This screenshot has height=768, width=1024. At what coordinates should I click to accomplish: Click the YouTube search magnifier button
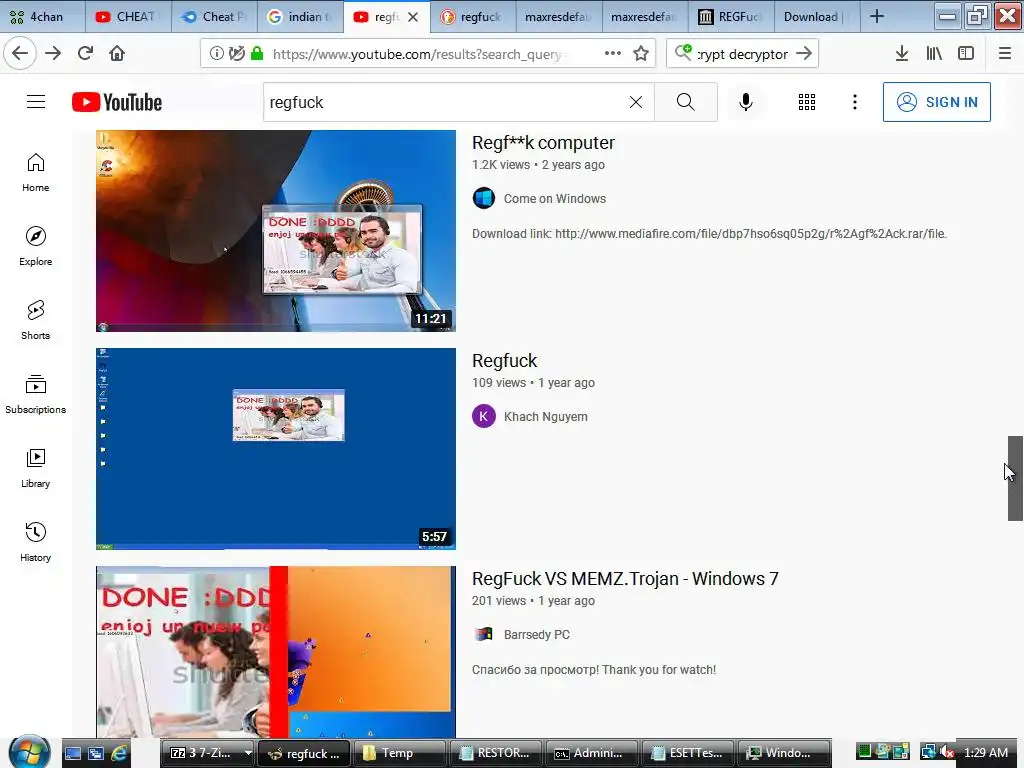pos(686,102)
